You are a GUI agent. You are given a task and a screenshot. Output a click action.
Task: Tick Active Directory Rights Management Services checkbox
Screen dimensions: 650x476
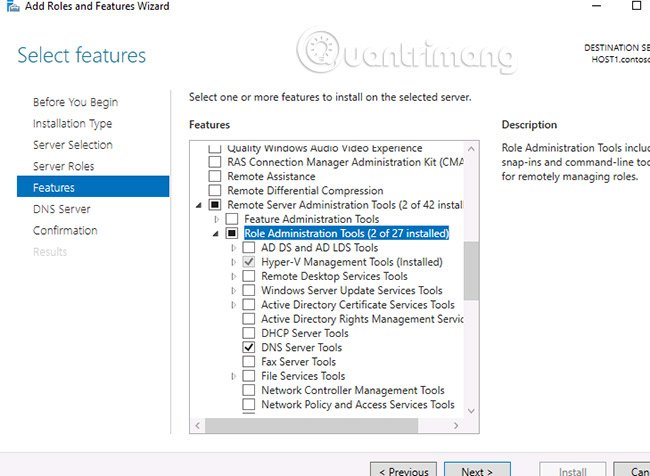[x=249, y=319]
